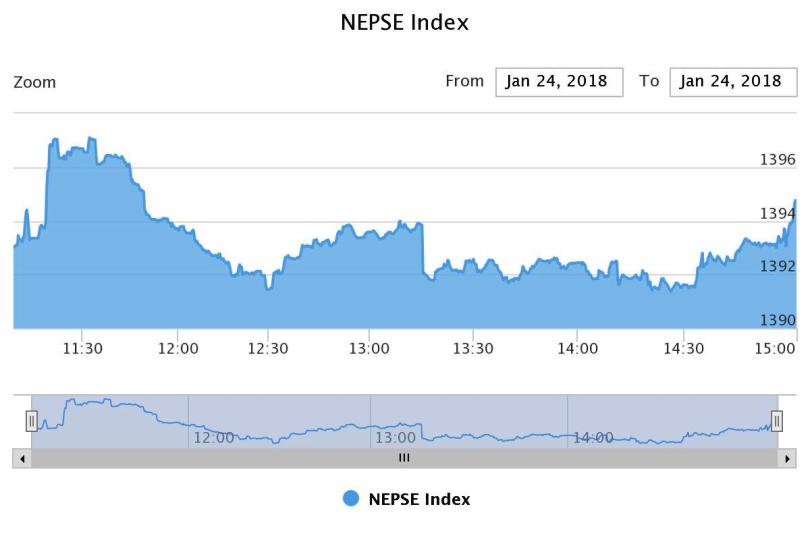The width and height of the screenshot is (810, 540).
Task: Click the 11:30 x-axis time label
Action: (83, 348)
